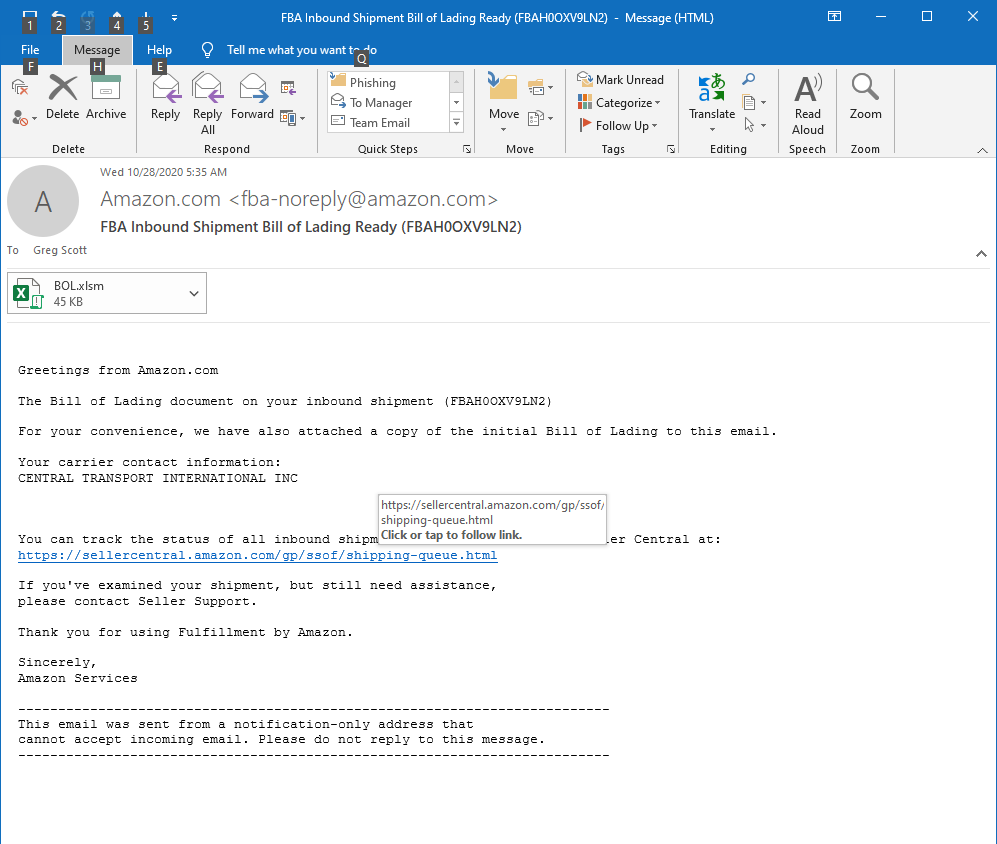Click the Quick Steps gallery down arrow
This screenshot has width=997, height=844.
[x=457, y=102]
